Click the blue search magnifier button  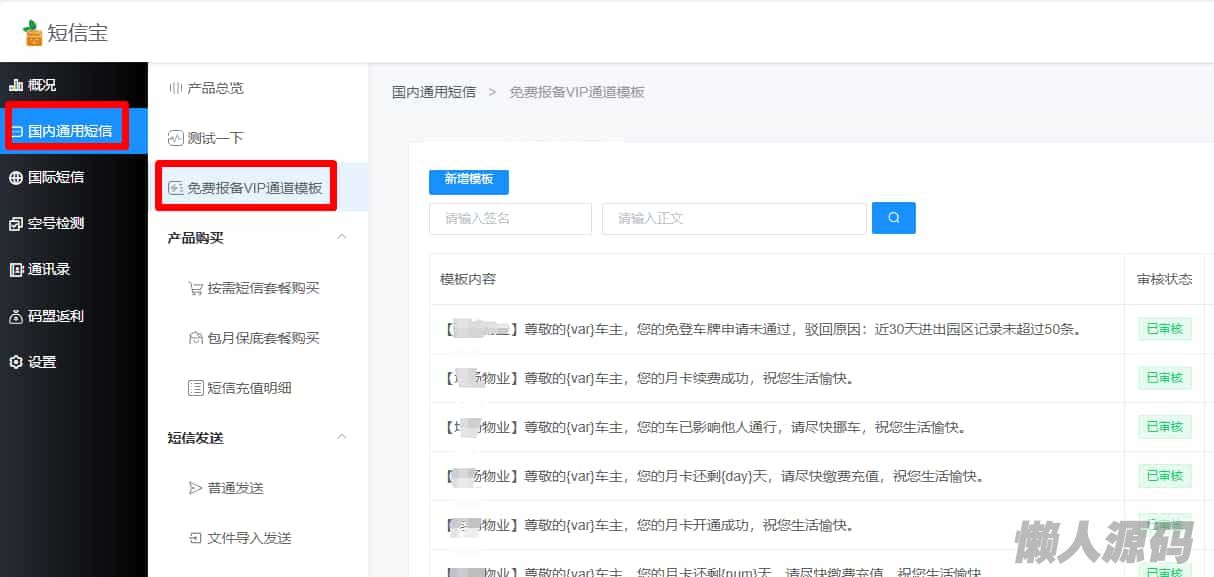[x=894, y=218]
